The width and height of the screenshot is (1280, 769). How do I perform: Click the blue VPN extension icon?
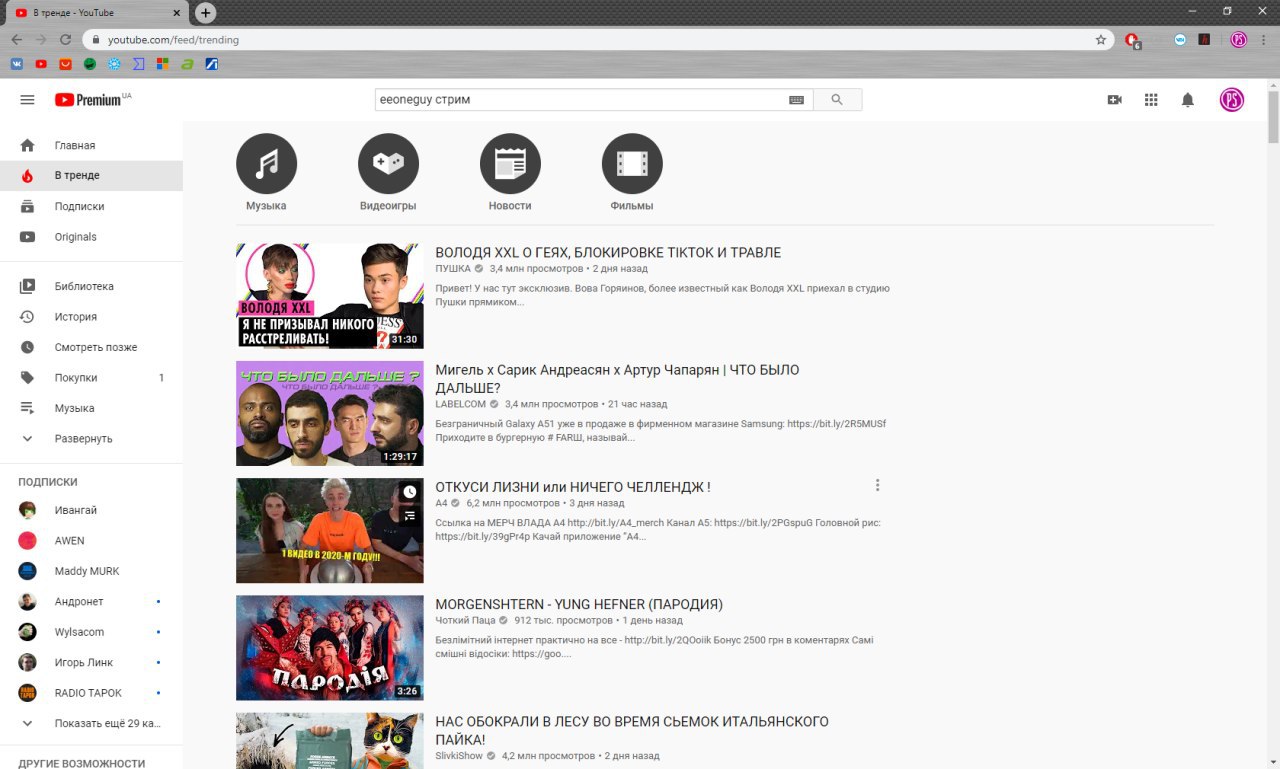point(1180,40)
